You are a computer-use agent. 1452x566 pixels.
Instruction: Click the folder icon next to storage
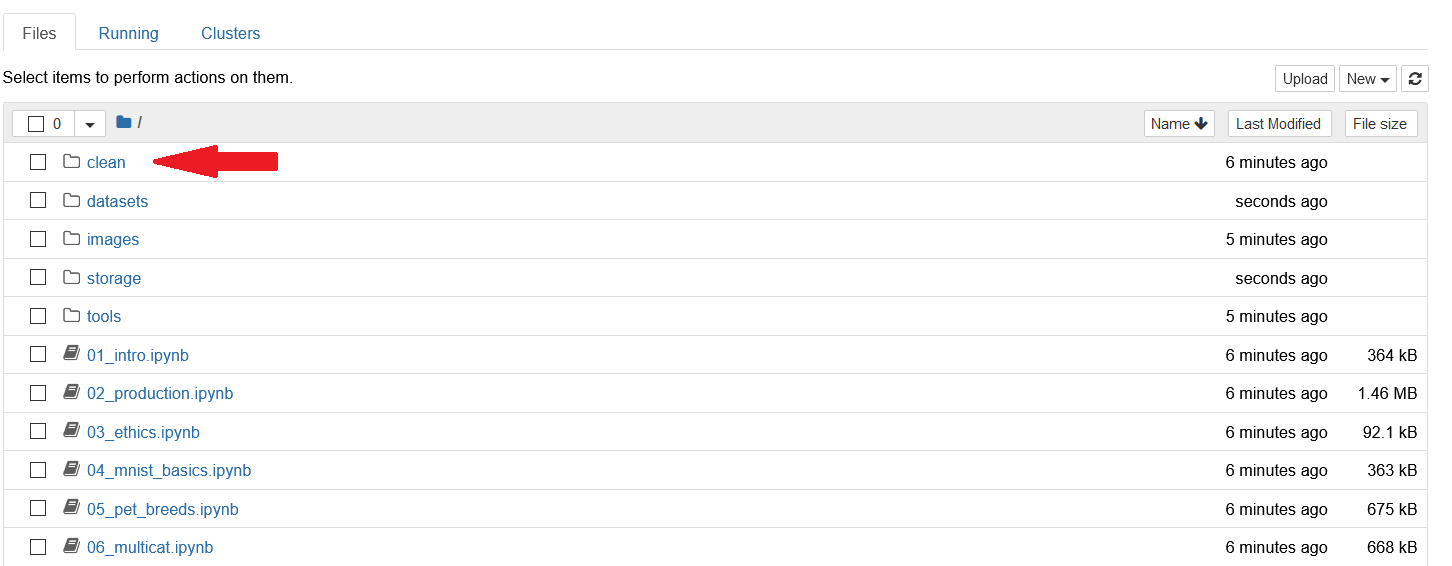71,278
